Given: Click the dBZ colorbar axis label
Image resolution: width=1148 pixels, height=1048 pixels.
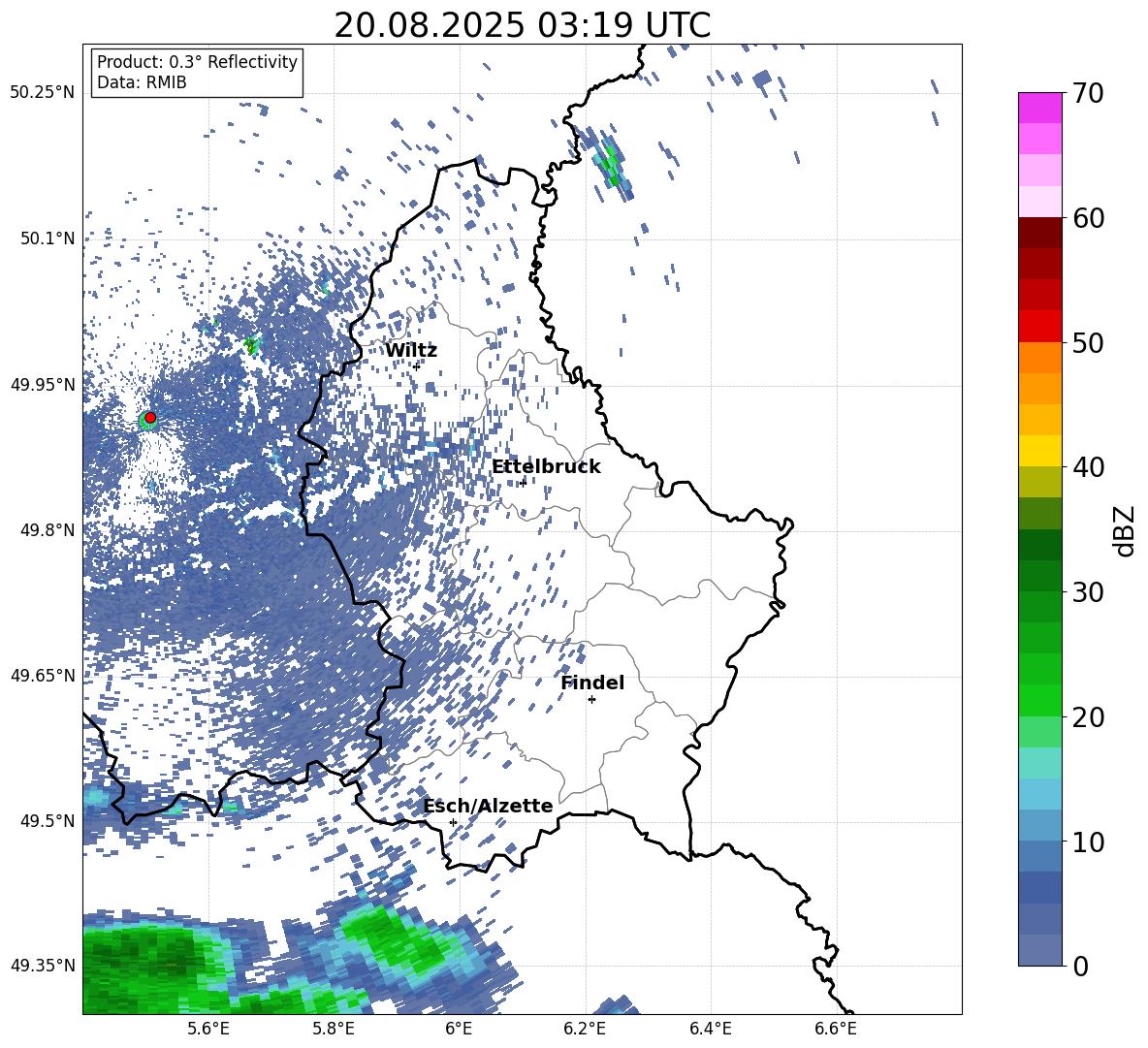Looking at the screenshot, I should 1123,530.
